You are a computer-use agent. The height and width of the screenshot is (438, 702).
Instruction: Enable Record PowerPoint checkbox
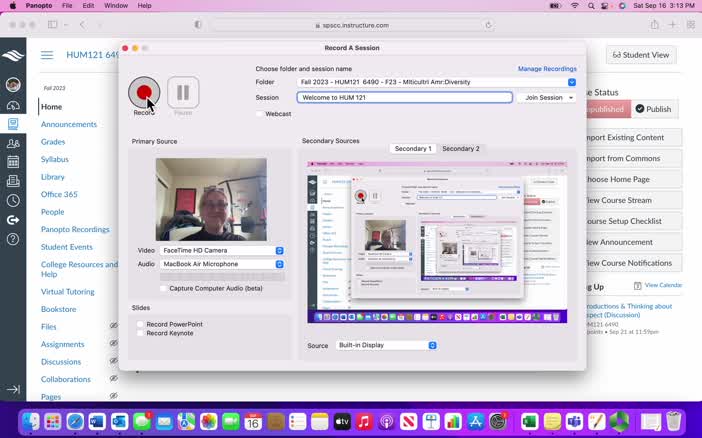click(x=140, y=324)
